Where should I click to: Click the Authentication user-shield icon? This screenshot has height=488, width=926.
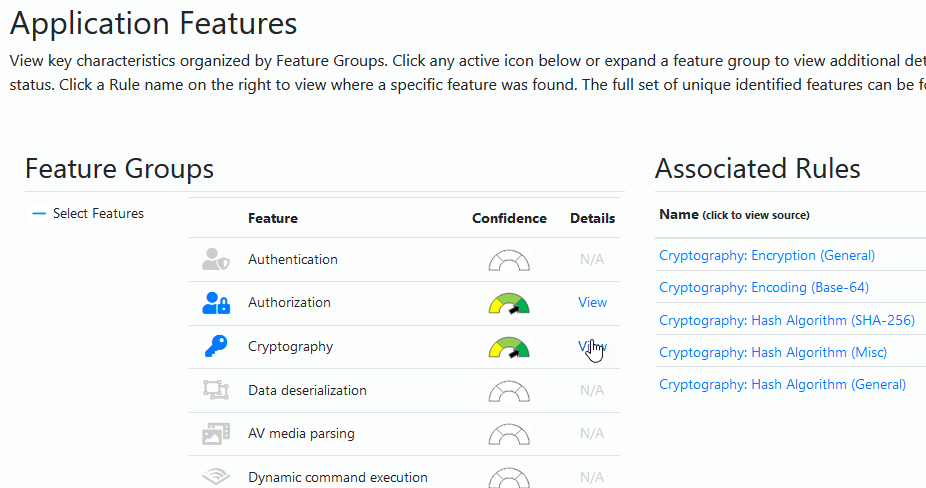point(216,260)
